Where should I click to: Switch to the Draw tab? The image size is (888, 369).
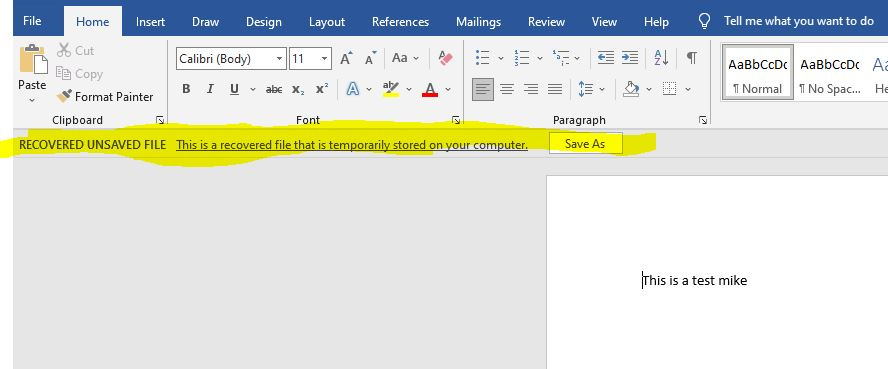coord(205,22)
